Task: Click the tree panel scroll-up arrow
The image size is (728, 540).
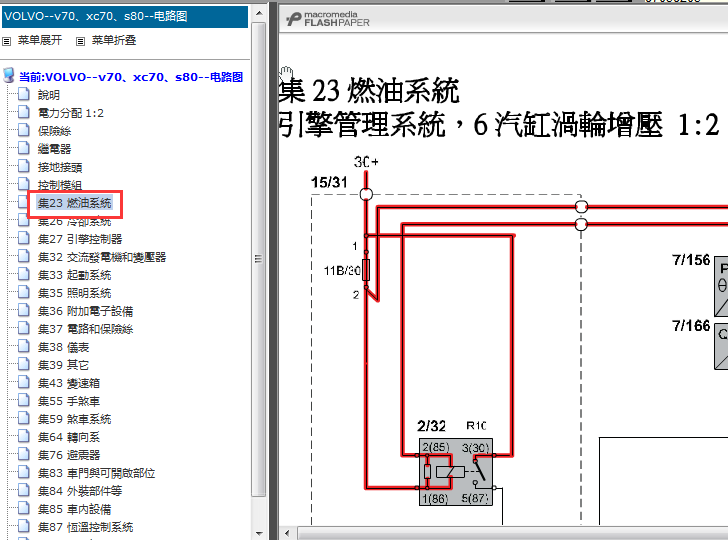Action: [259, 13]
